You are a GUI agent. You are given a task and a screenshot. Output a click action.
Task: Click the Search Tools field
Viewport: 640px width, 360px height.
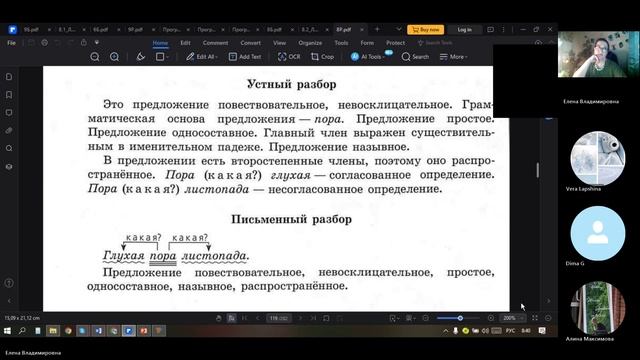[435, 43]
